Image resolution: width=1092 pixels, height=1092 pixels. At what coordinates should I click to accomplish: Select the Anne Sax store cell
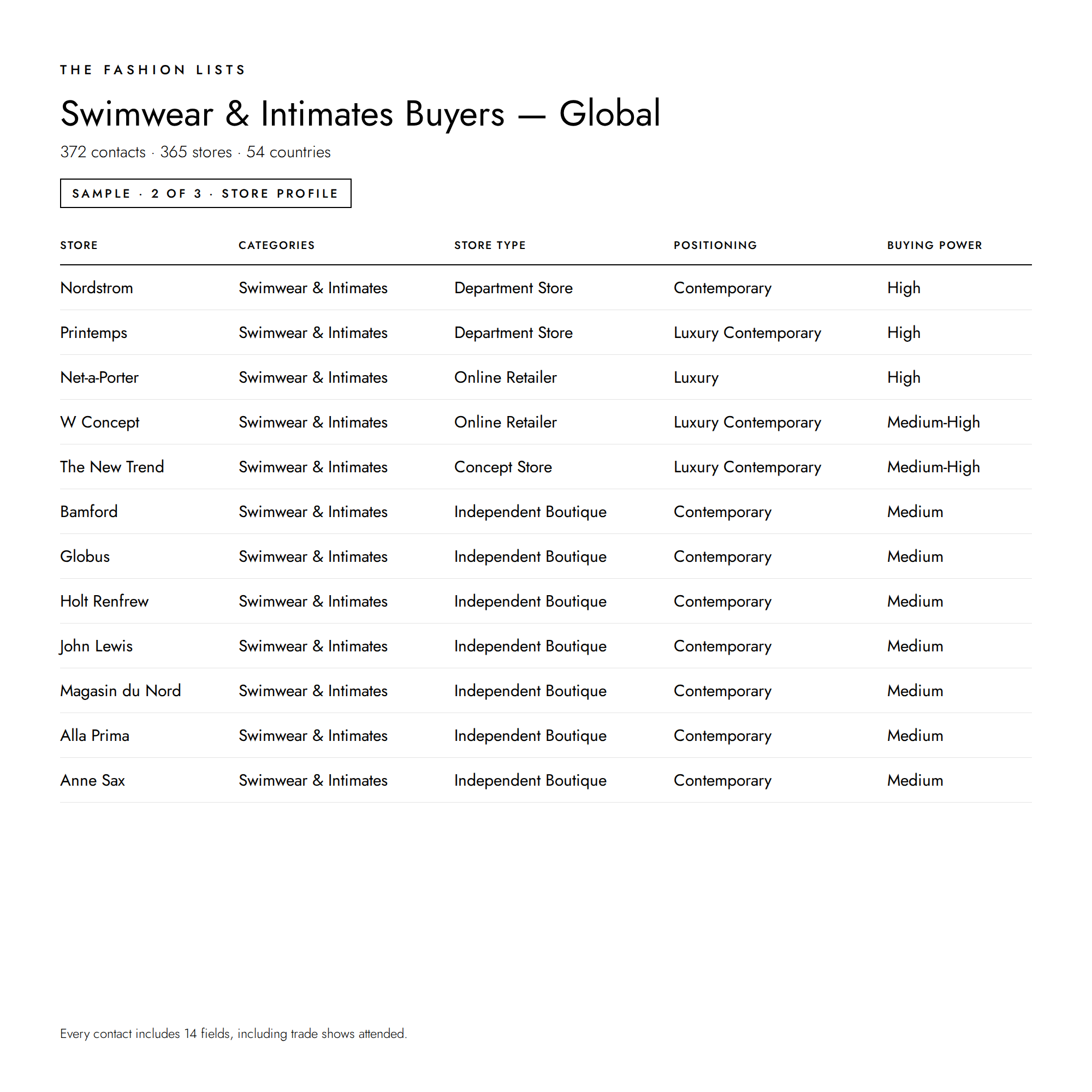(93, 780)
